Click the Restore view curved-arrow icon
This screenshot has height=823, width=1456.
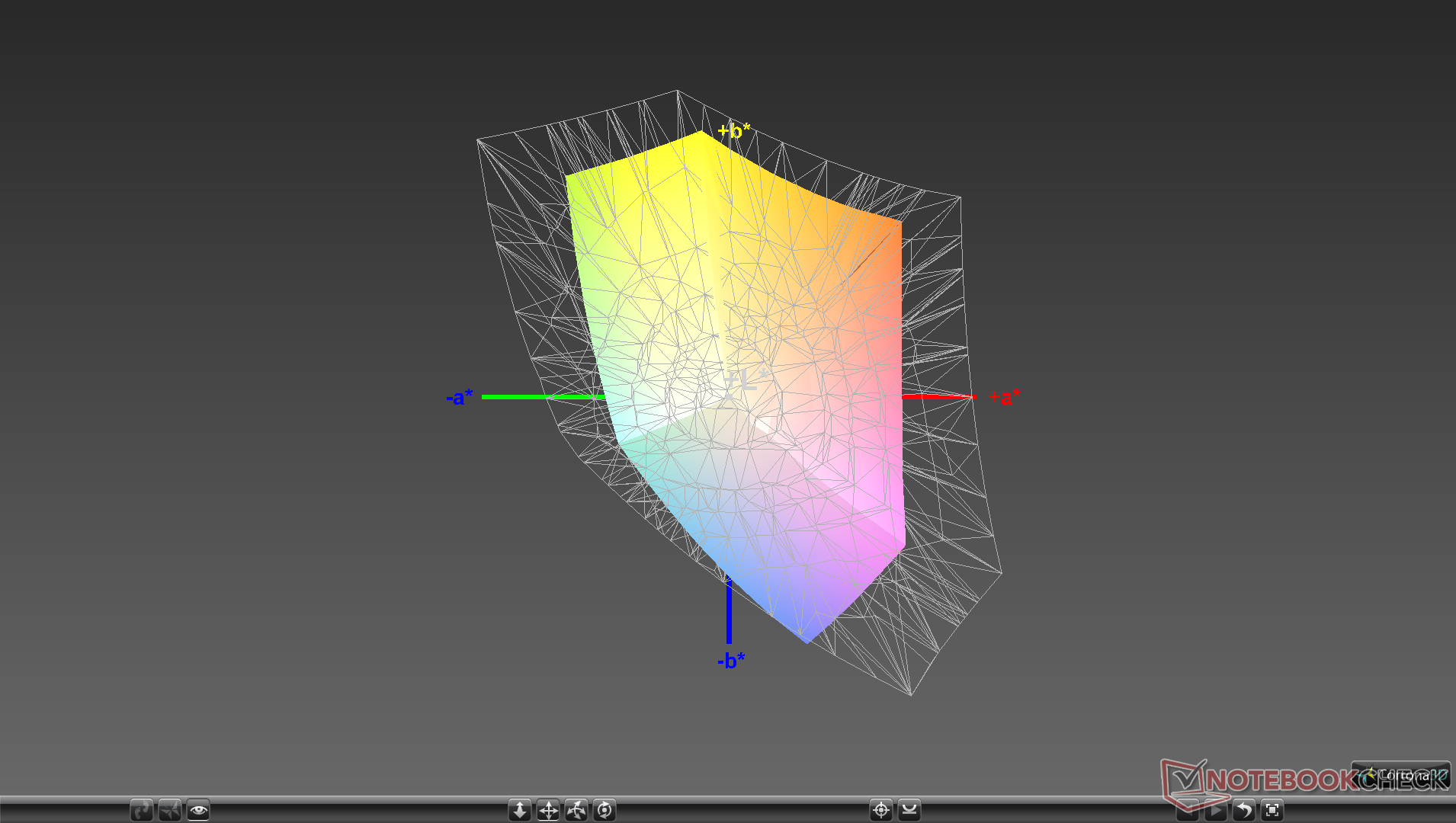click(1244, 809)
